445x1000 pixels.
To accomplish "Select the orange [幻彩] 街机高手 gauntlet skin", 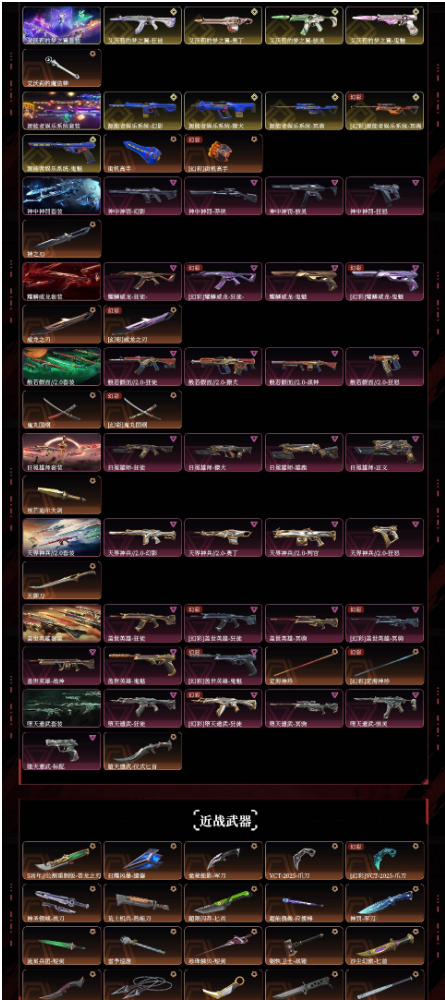I will (223, 153).
